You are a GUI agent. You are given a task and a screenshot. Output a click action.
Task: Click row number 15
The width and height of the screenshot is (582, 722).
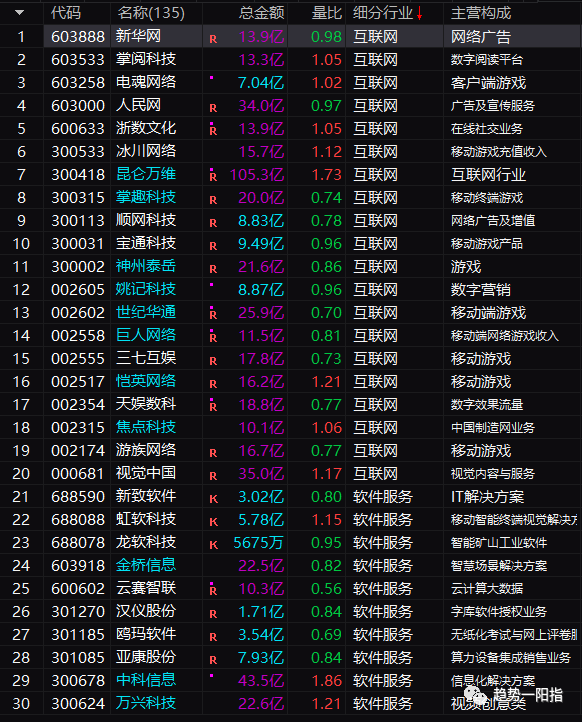[21, 359]
